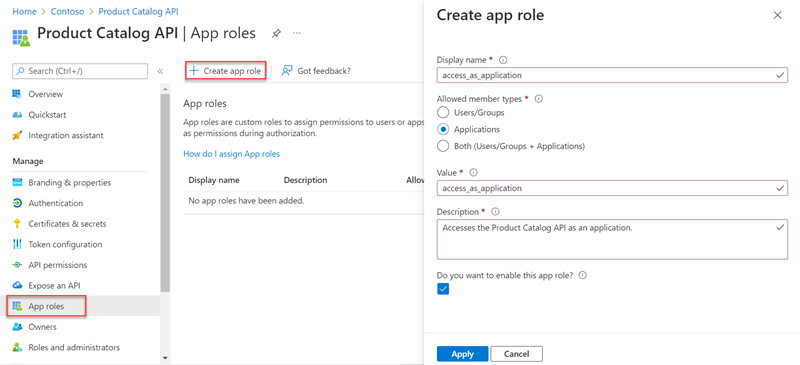Open How do I assign App roles link
This screenshot has width=800, height=365.
point(232,154)
